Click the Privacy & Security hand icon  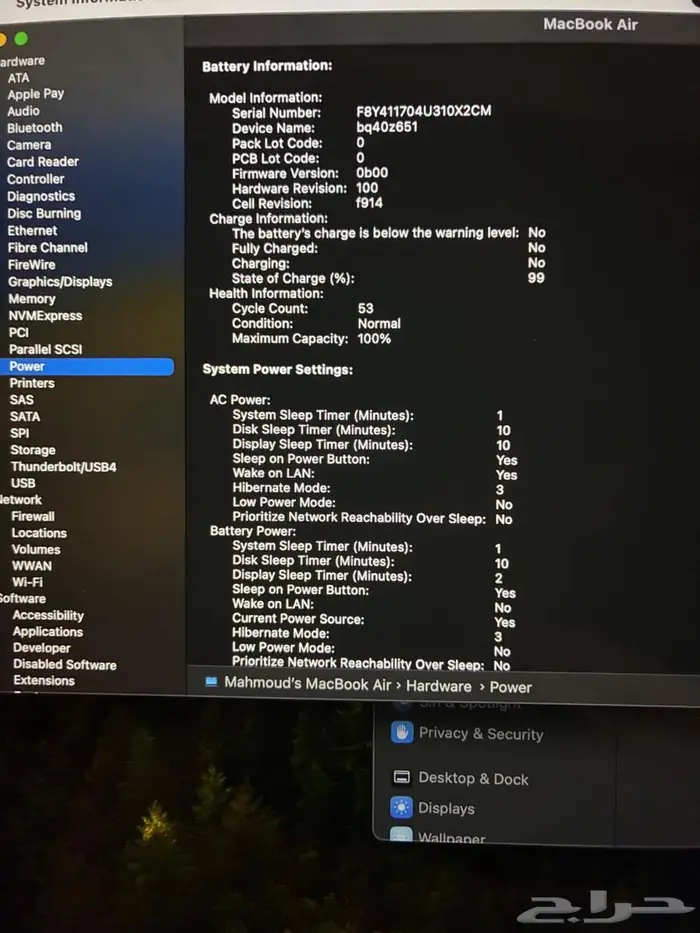(402, 732)
